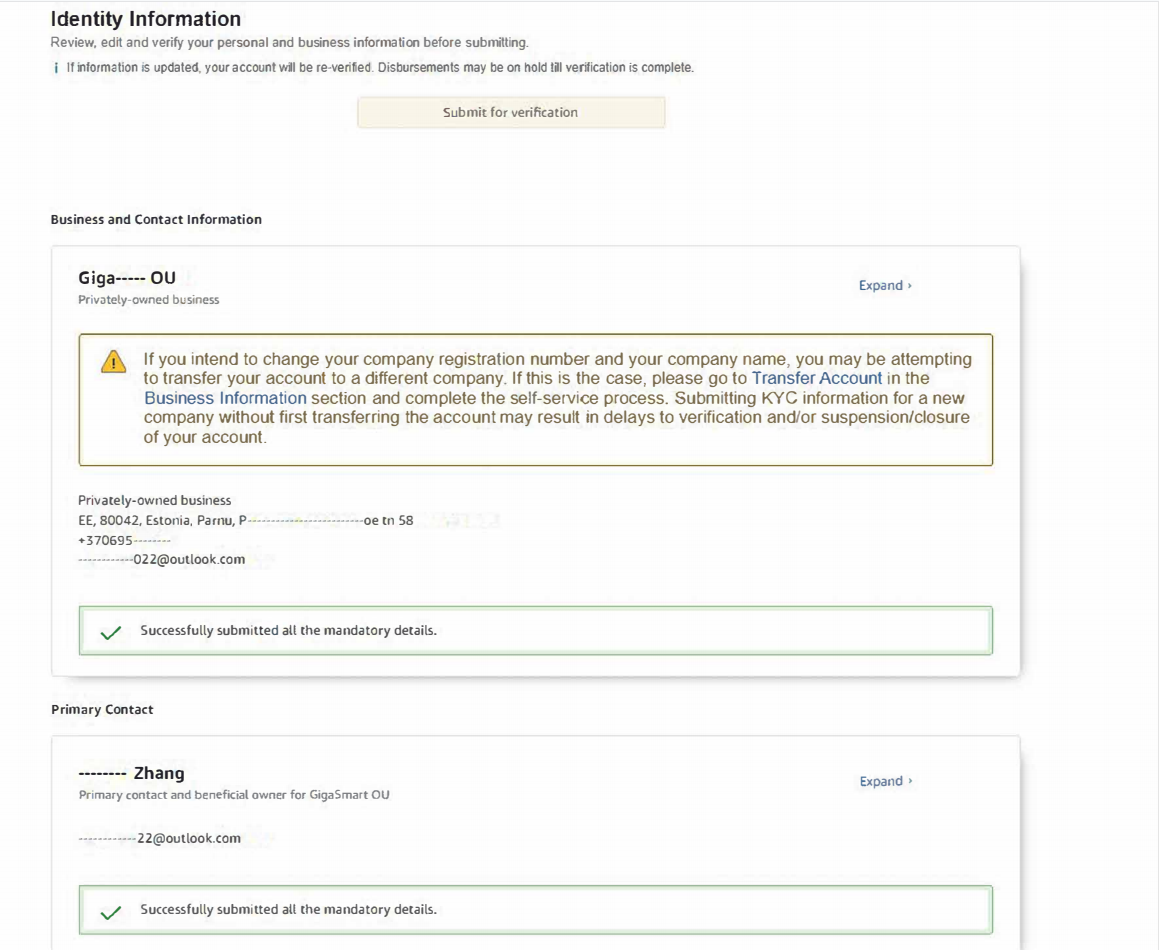Click the Primary Contact section heading

pyautogui.click(x=102, y=709)
